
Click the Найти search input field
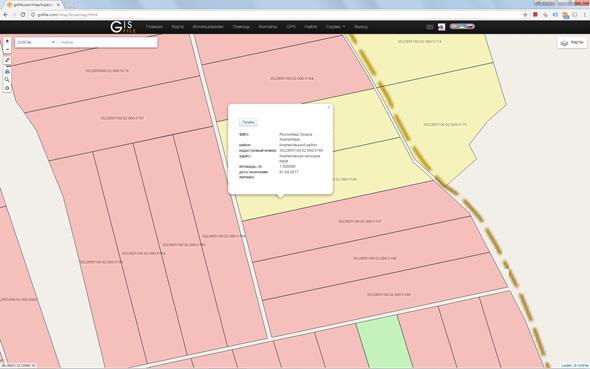point(107,42)
